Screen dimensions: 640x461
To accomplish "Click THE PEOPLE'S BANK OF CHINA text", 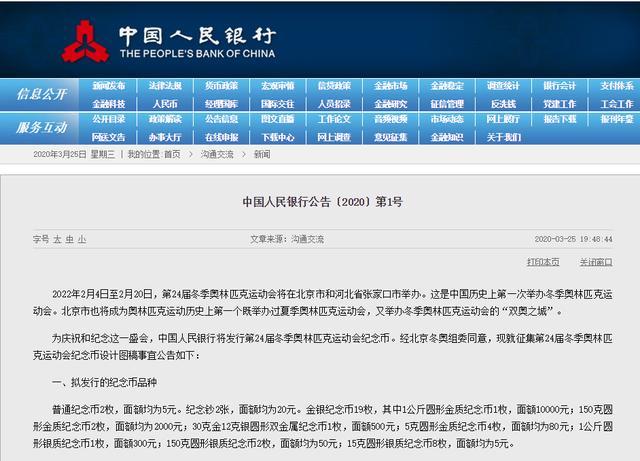I will click(197, 53).
